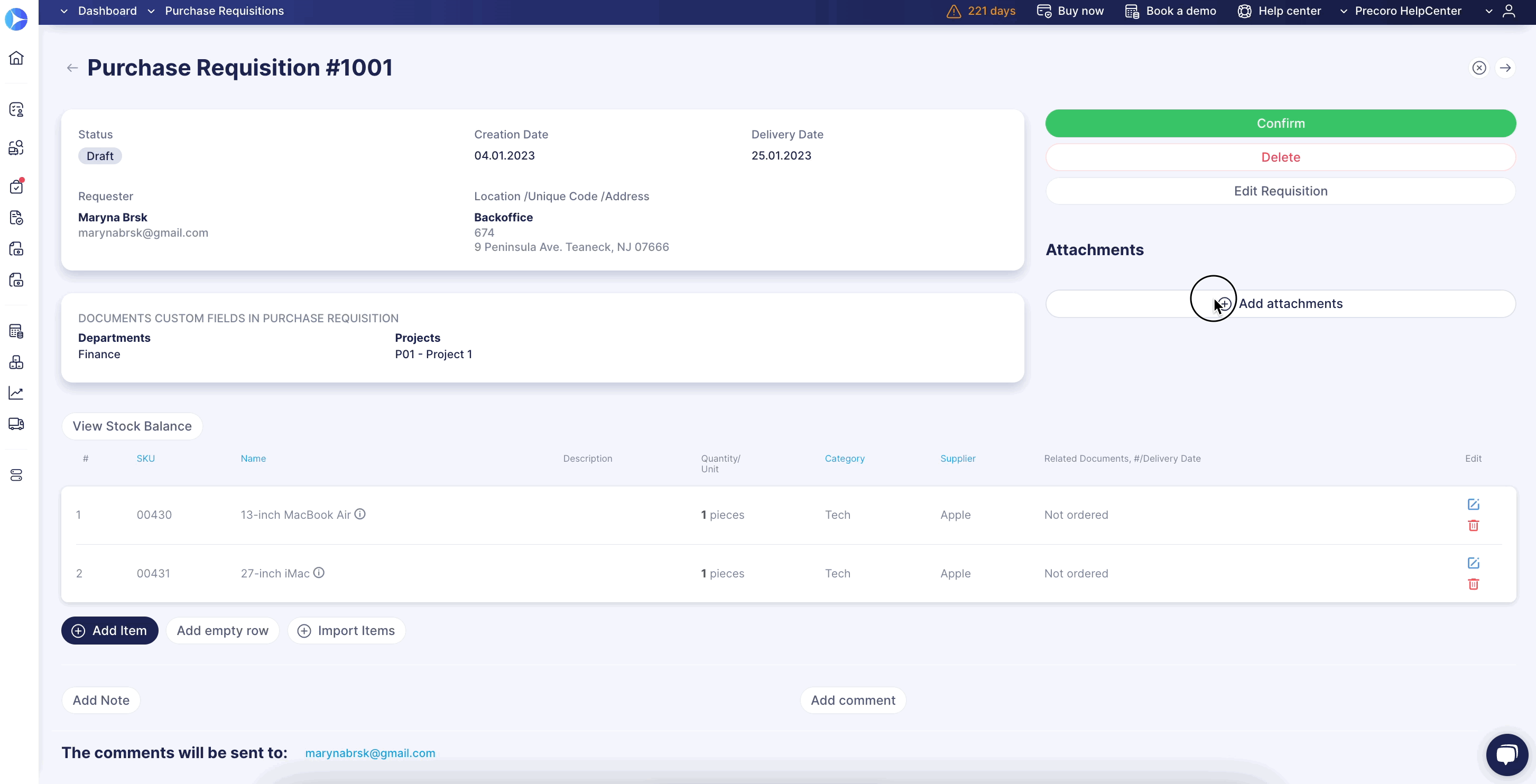1536x784 pixels.
Task: Open the shopping bag icon with red notification dot
Action: (x=16, y=186)
